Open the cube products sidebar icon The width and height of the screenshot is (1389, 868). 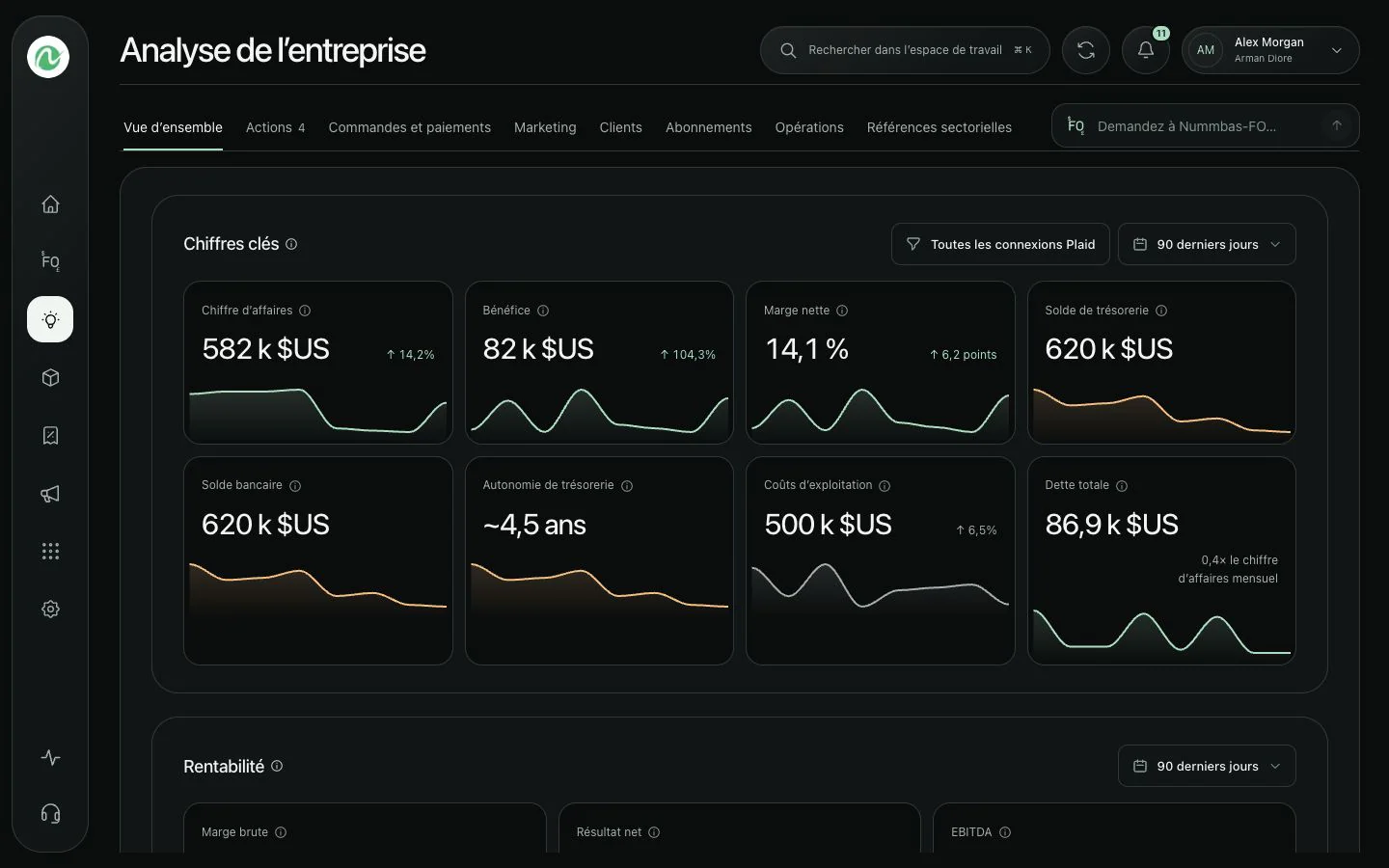pyautogui.click(x=50, y=378)
